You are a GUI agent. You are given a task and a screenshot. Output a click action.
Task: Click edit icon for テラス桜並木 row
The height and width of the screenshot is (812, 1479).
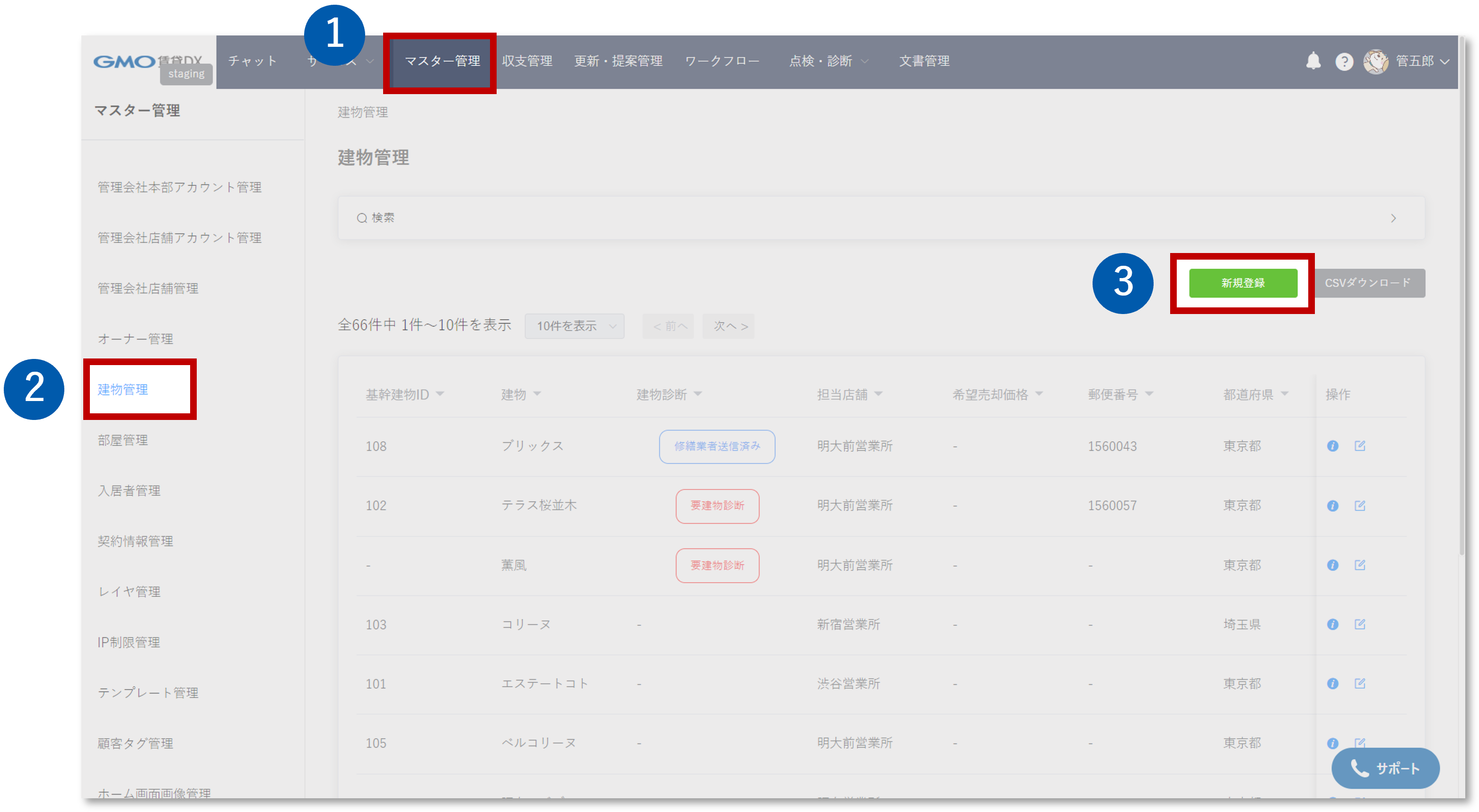1360,506
